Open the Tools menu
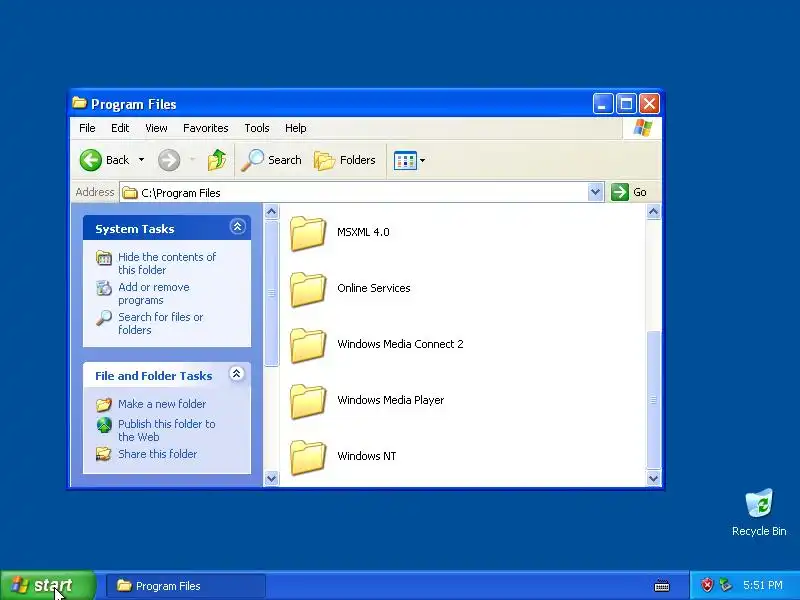The height and width of the screenshot is (600, 800). click(257, 128)
